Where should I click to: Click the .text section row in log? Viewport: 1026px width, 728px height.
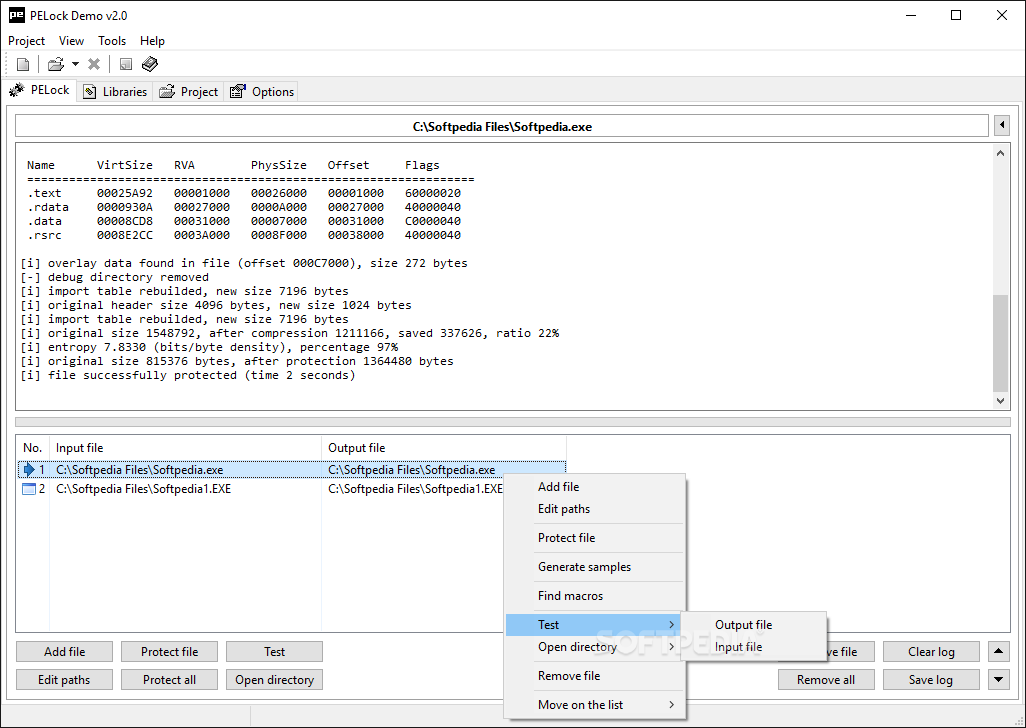pyautogui.click(x=244, y=193)
